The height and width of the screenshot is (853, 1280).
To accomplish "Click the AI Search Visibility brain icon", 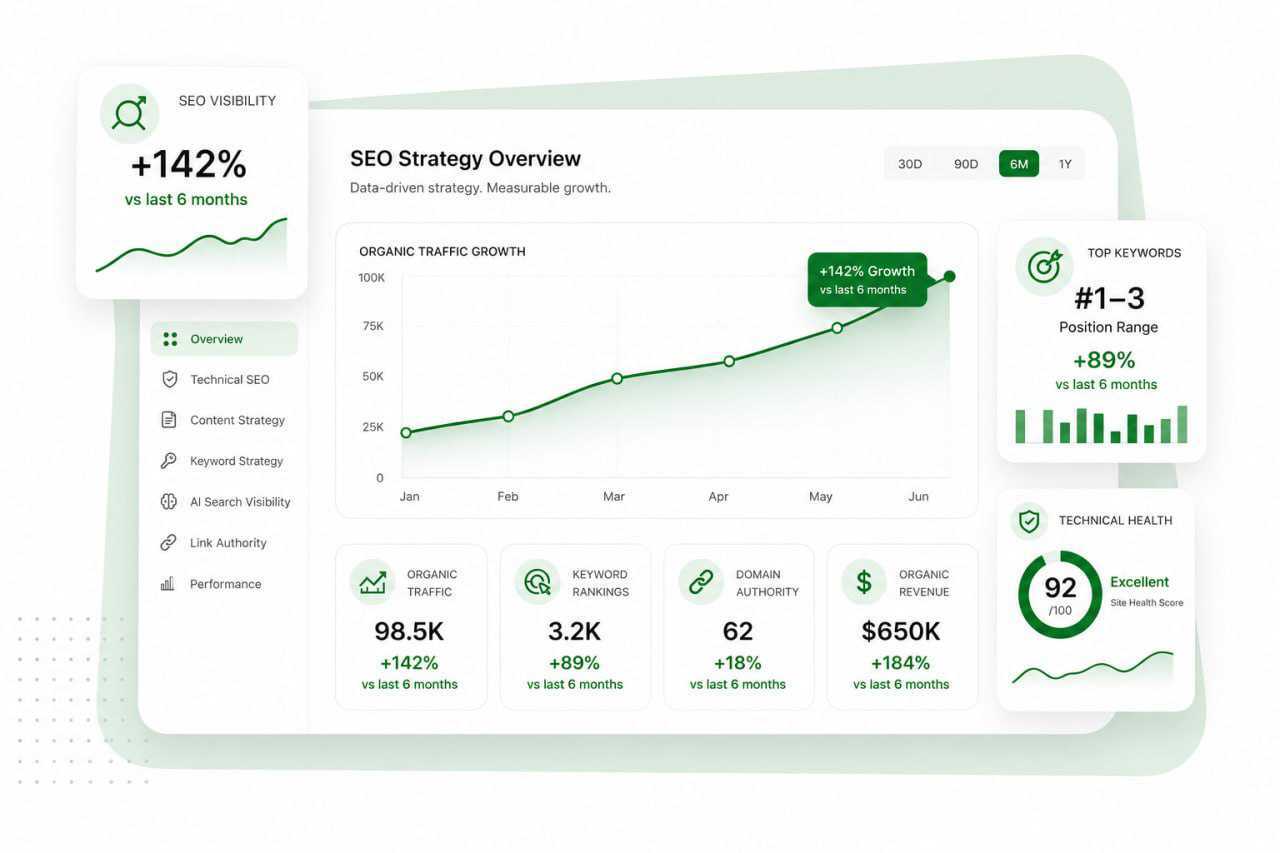I will (169, 502).
